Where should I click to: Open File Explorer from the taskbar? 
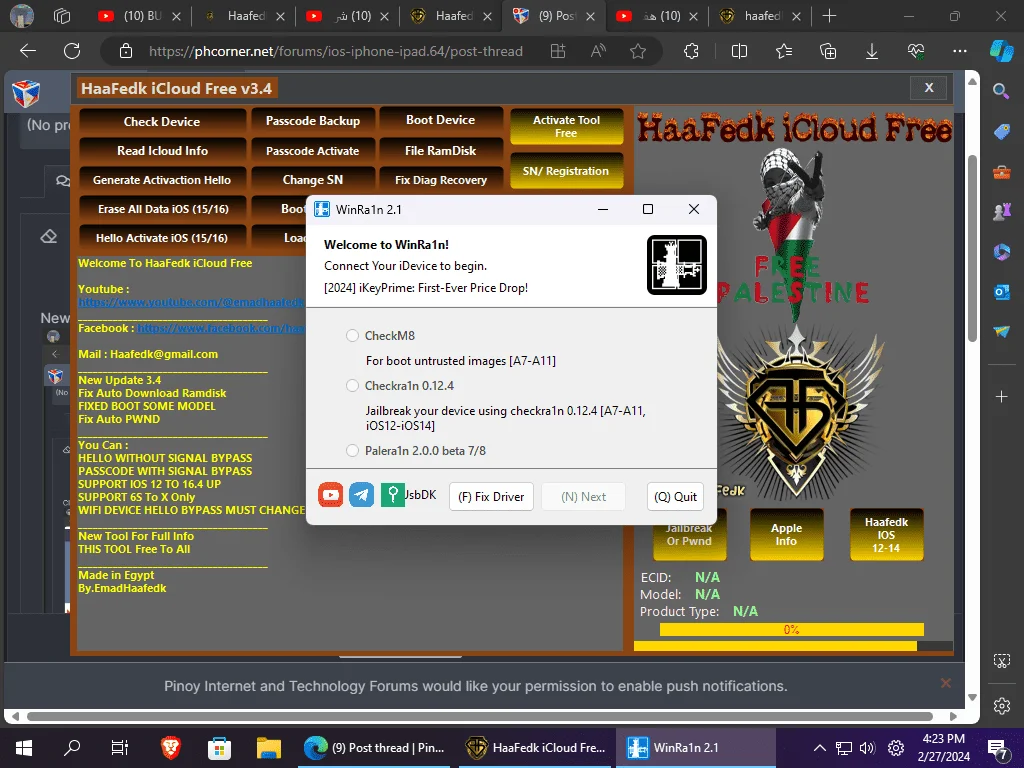(x=268, y=748)
